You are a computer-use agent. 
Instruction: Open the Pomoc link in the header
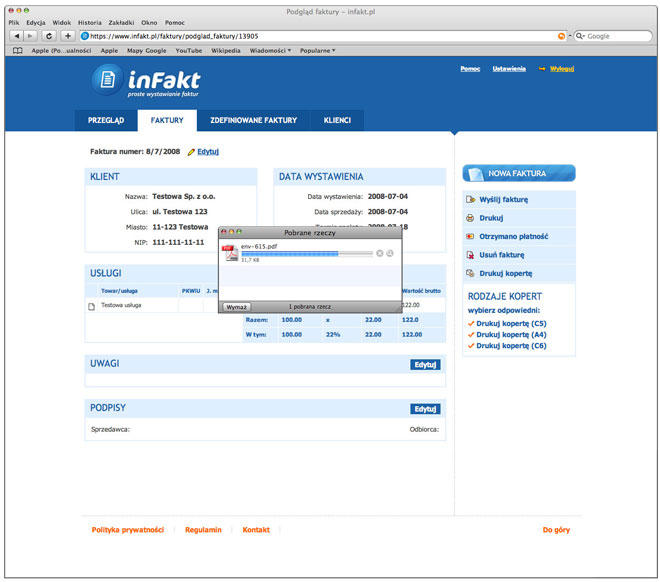coord(470,69)
